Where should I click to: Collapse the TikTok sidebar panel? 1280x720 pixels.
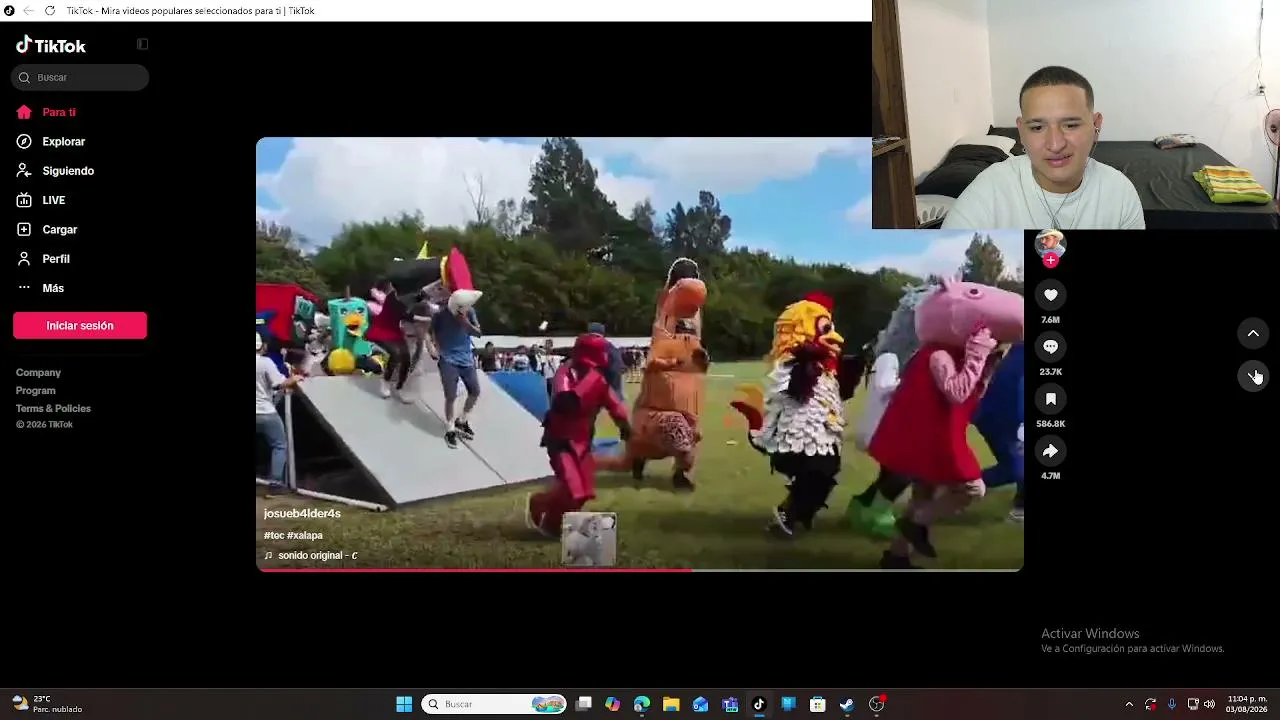[142, 44]
